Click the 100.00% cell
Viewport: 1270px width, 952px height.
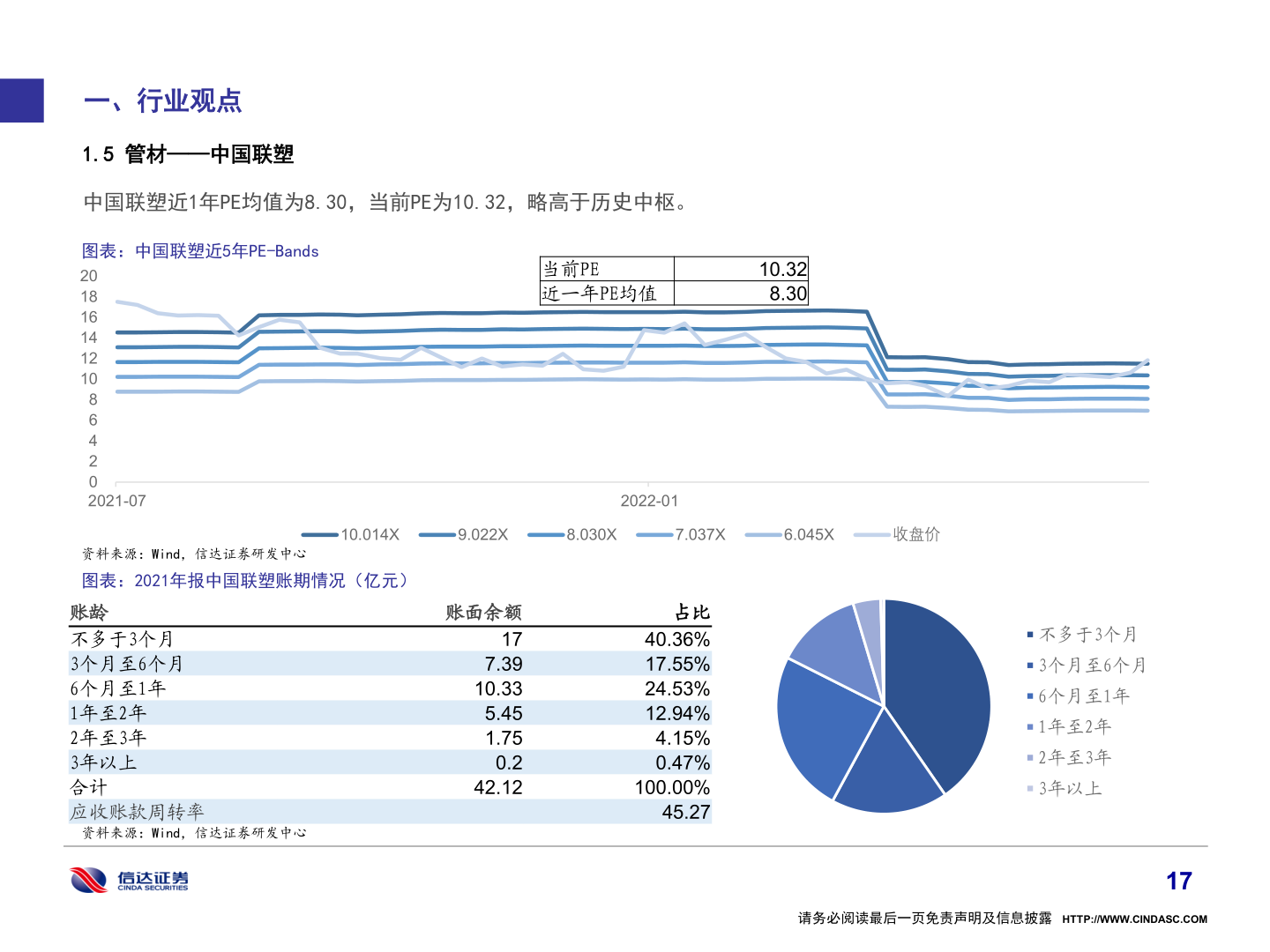pos(672,787)
